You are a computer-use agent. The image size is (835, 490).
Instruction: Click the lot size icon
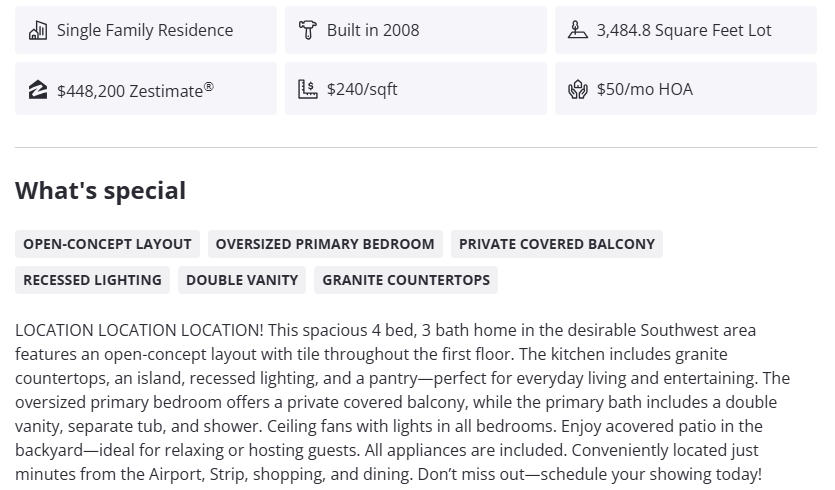[x=578, y=30]
